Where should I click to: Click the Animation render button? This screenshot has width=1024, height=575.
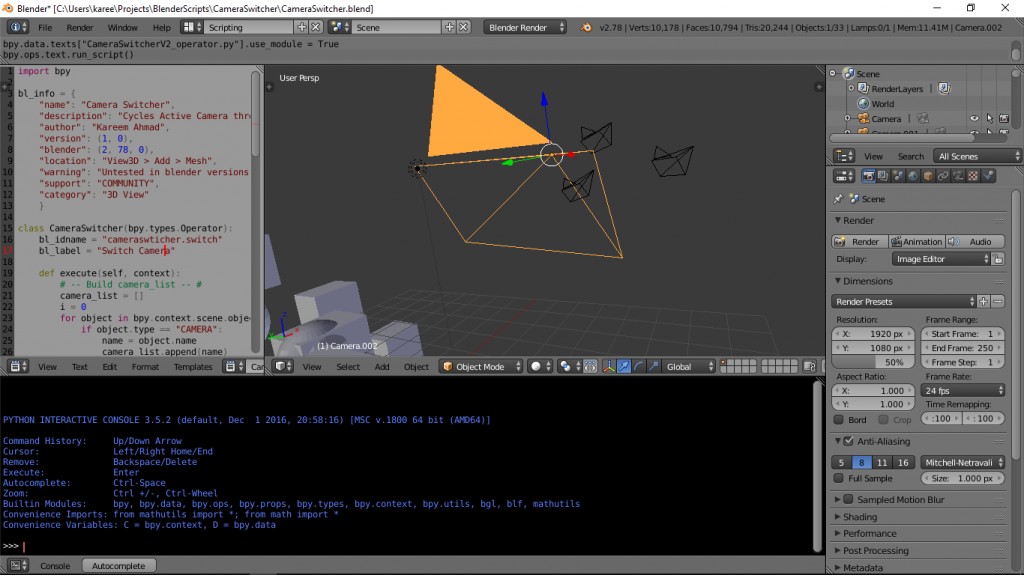coord(917,242)
